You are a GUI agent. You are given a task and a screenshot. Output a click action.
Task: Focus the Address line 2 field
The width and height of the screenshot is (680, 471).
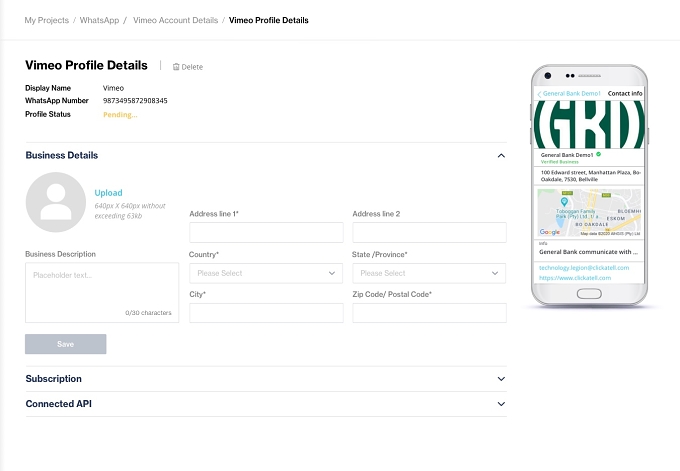point(429,232)
